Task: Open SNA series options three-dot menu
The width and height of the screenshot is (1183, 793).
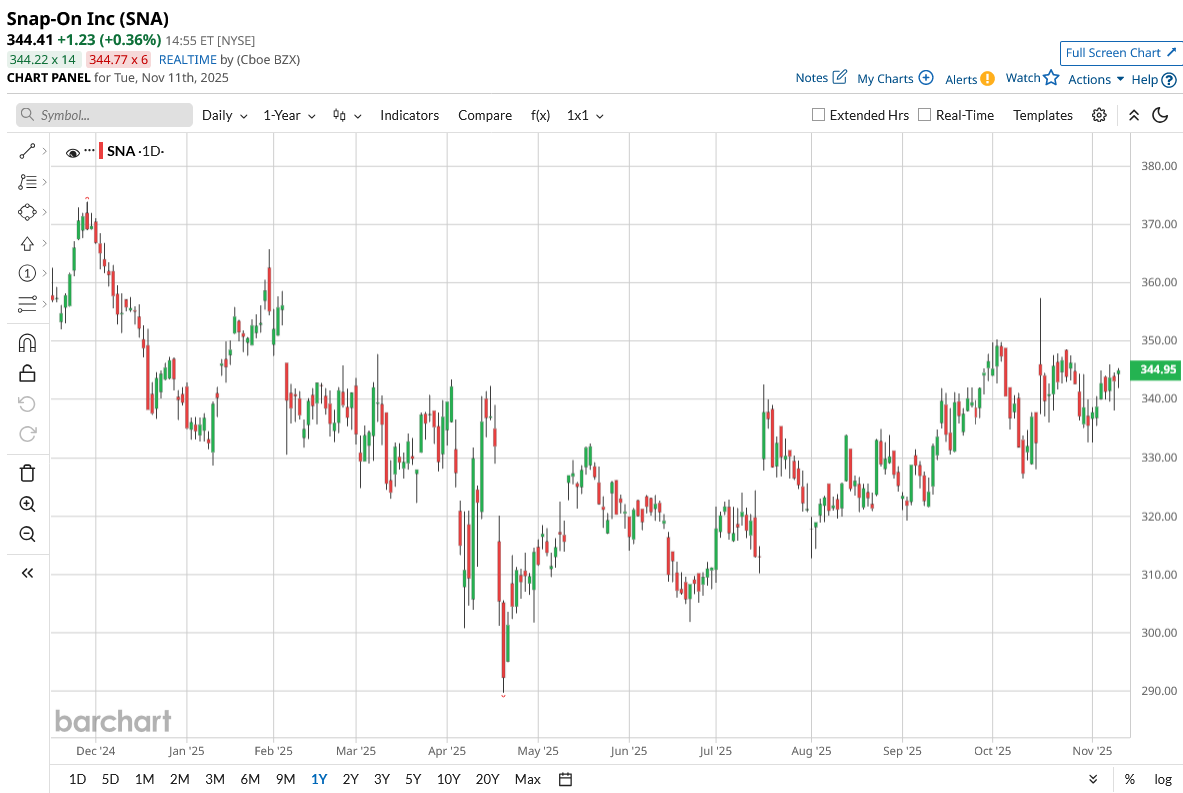Action: click(89, 150)
